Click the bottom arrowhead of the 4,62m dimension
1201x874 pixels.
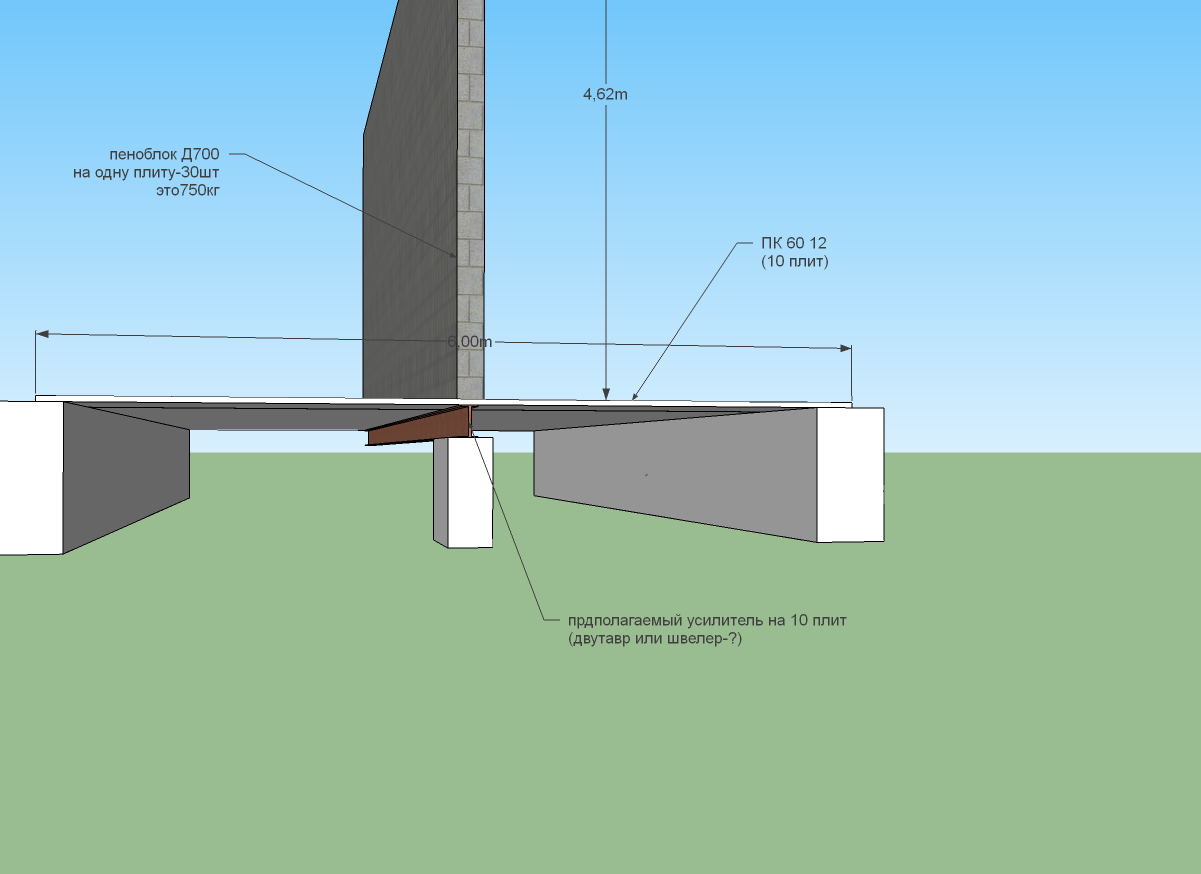click(605, 394)
